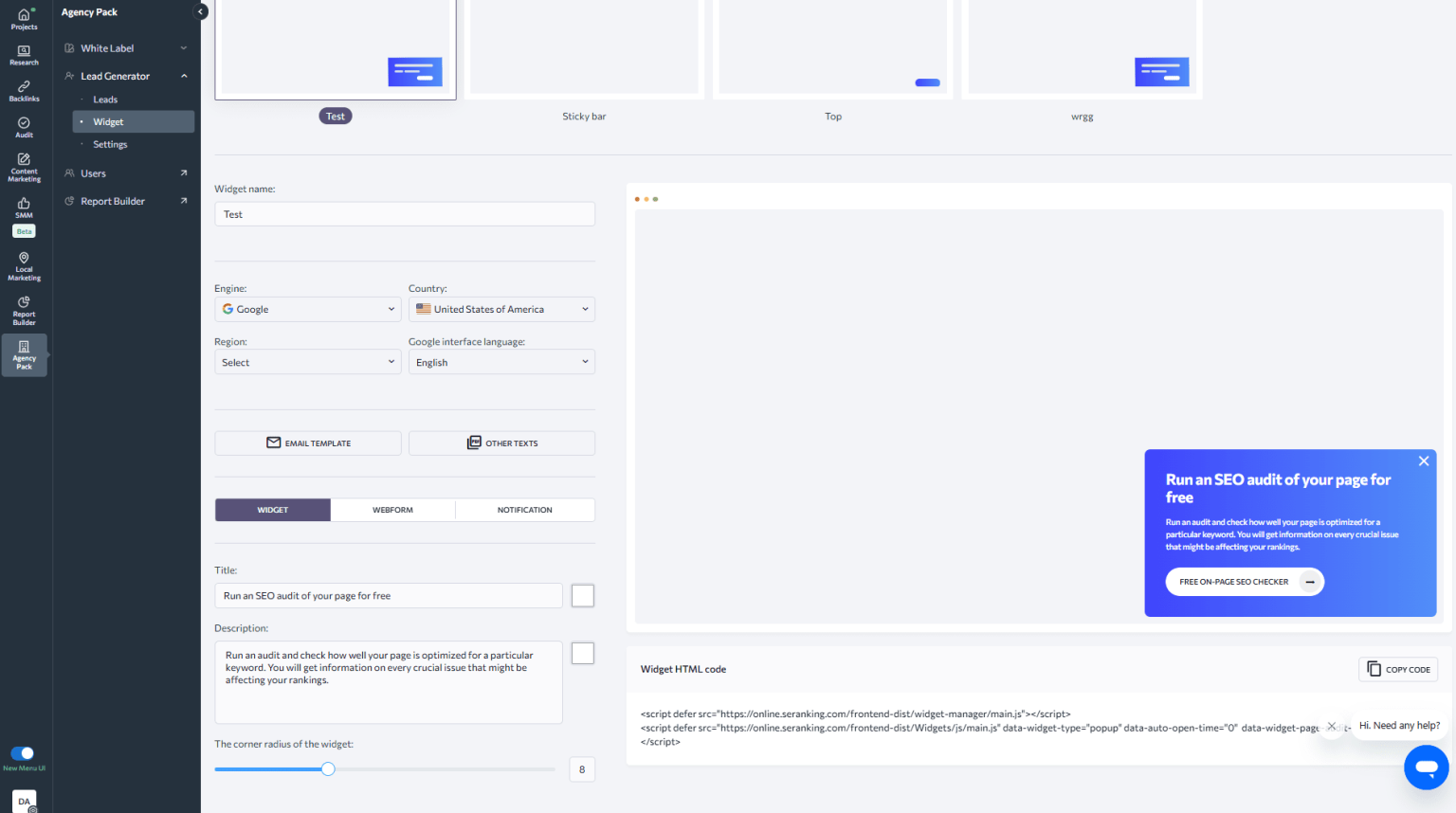Open the chat support bubble
The height and width of the screenshot is (813, 1456).
(x=1427, y=768)
